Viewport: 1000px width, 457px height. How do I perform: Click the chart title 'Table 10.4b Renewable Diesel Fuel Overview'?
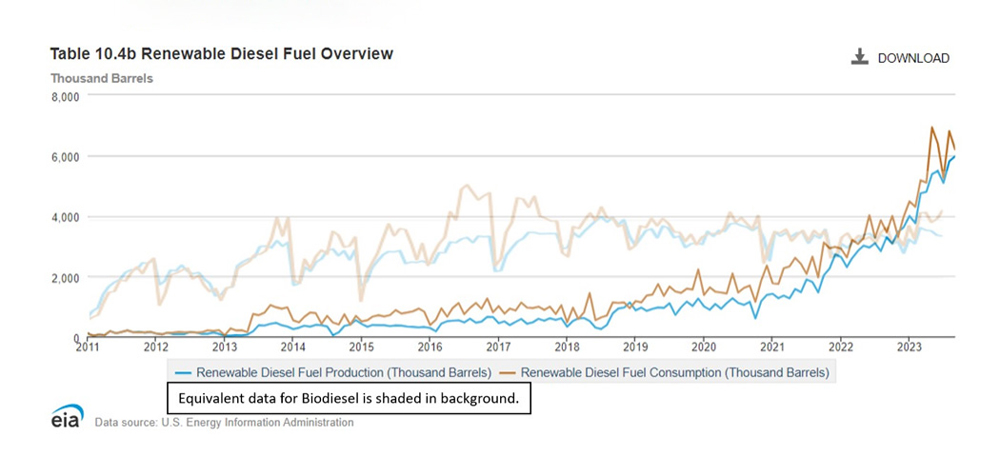point(221,54)
